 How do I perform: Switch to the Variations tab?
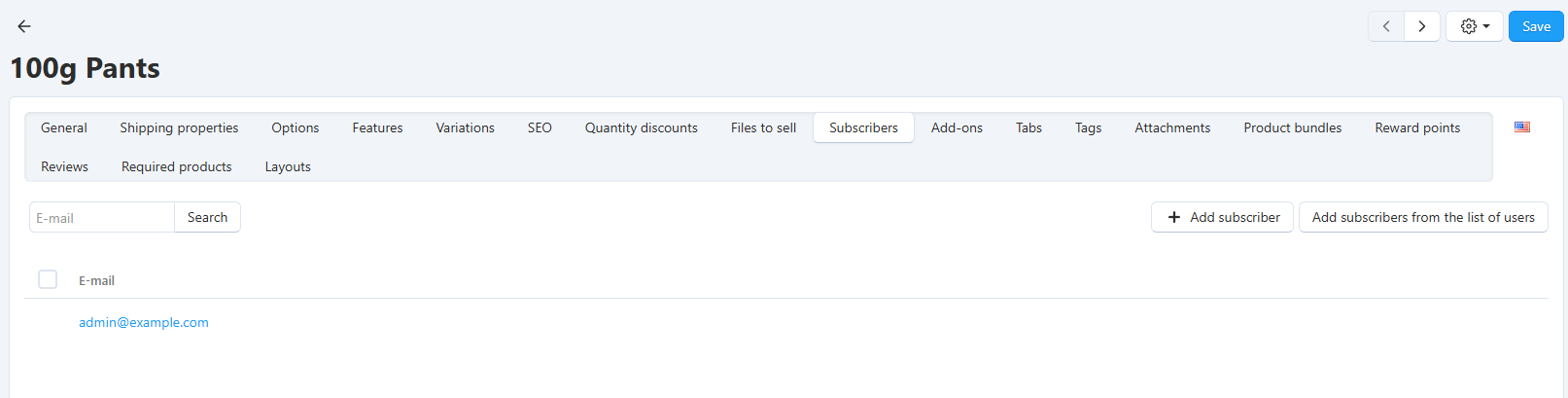pyautogui.click(x=465, y=127)
